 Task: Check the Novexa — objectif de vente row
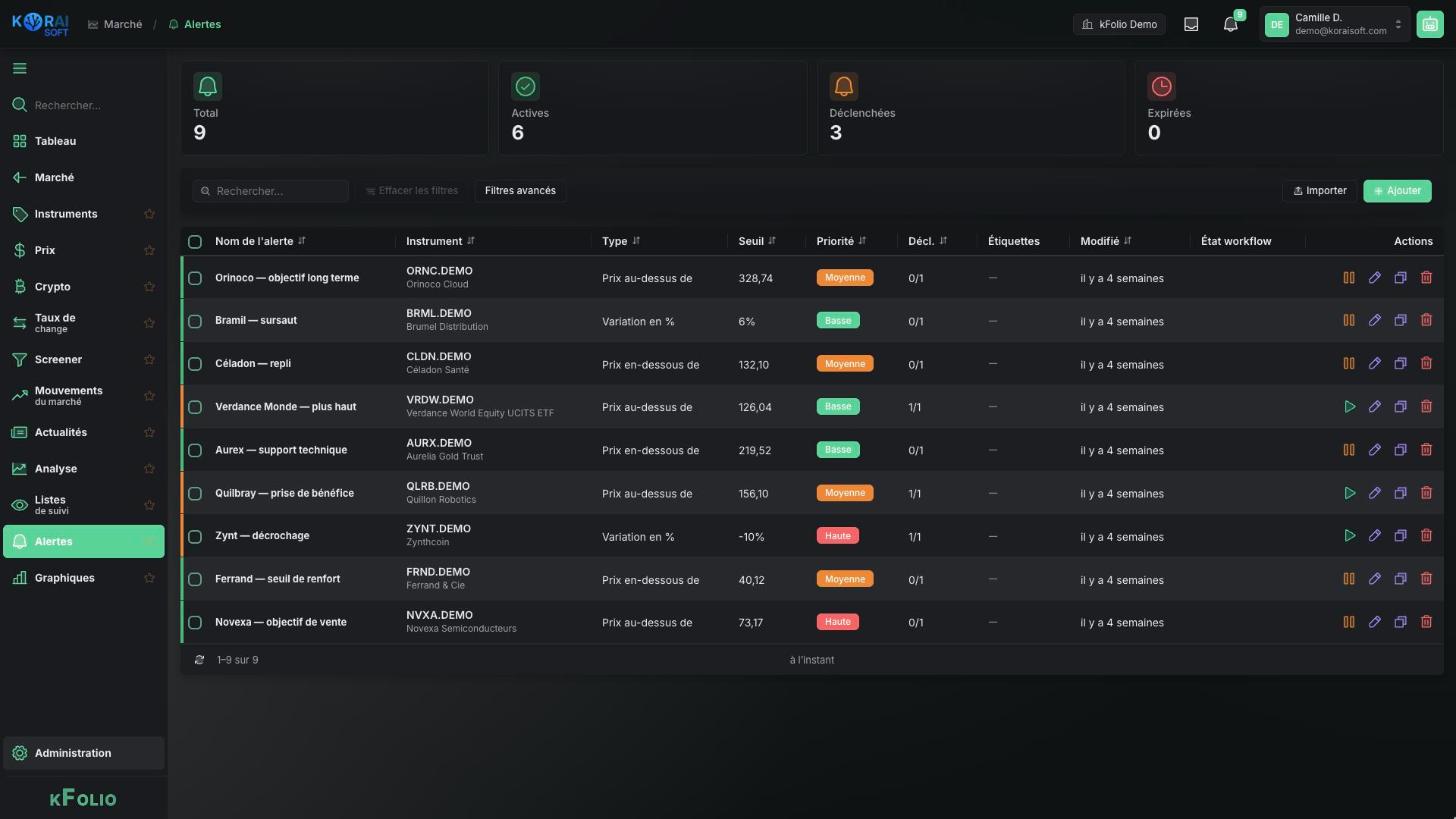[195, 622]
